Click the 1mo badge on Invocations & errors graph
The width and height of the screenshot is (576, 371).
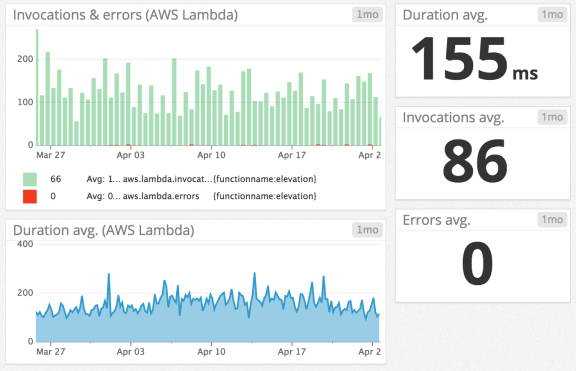(x=367, y=15)
